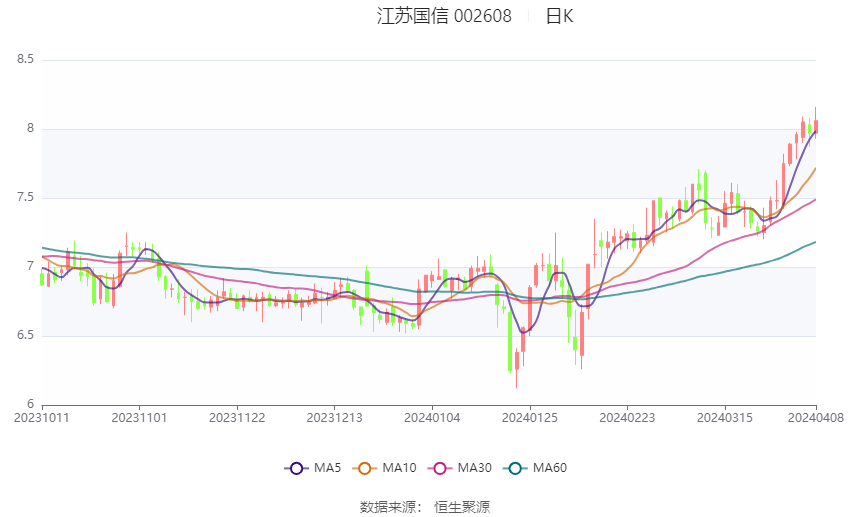Click y-axis value 8

[x=30, y=128]
